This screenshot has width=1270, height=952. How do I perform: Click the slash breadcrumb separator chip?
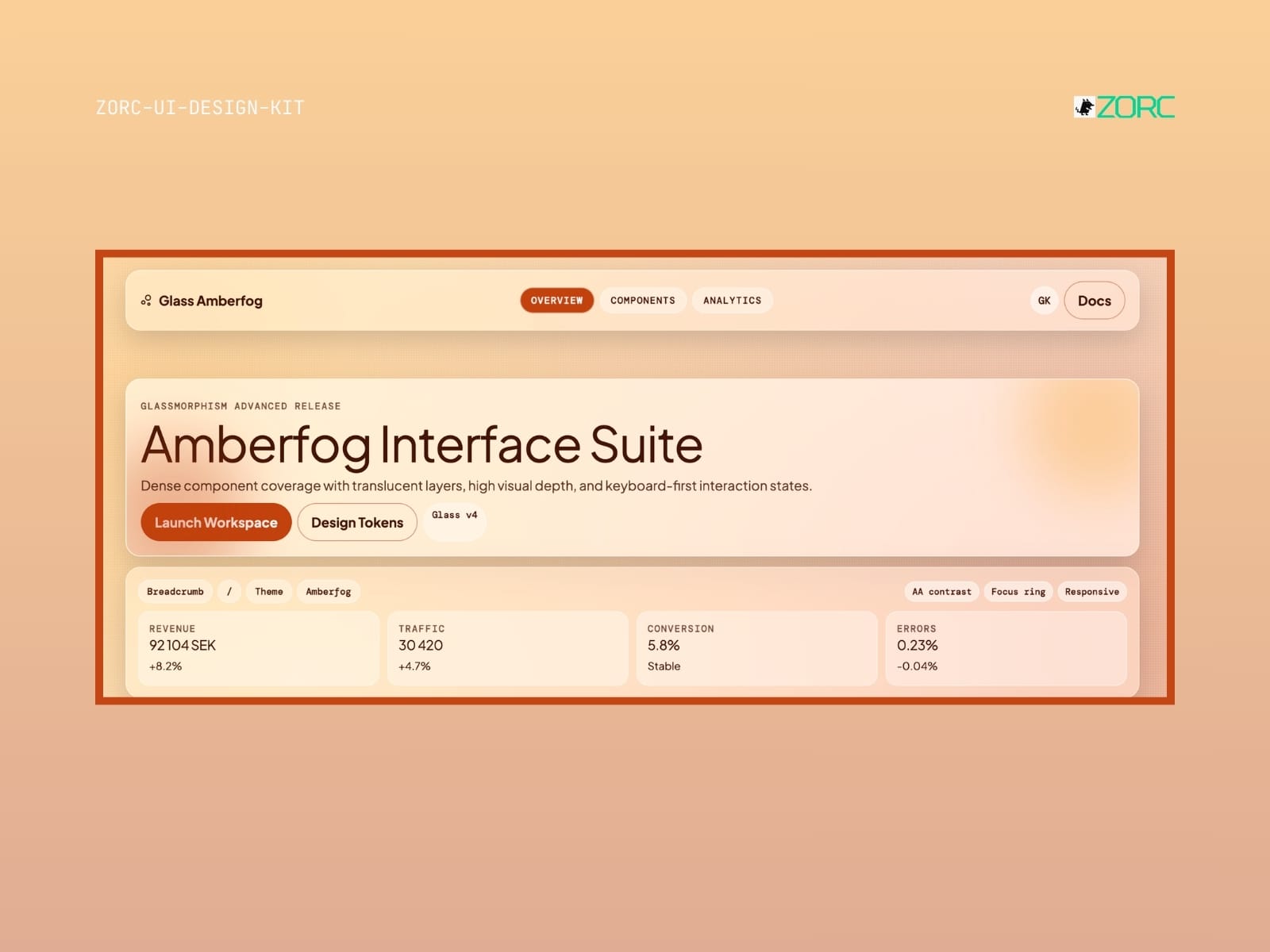229,592
